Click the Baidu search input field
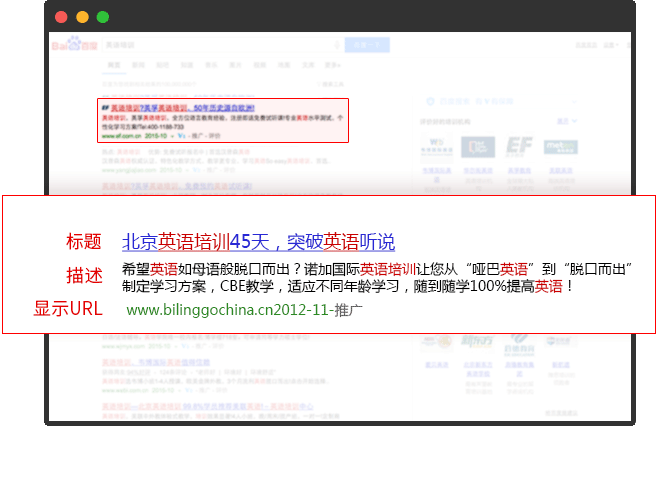The height and width of the screenshot is (477, 658). 220,46
